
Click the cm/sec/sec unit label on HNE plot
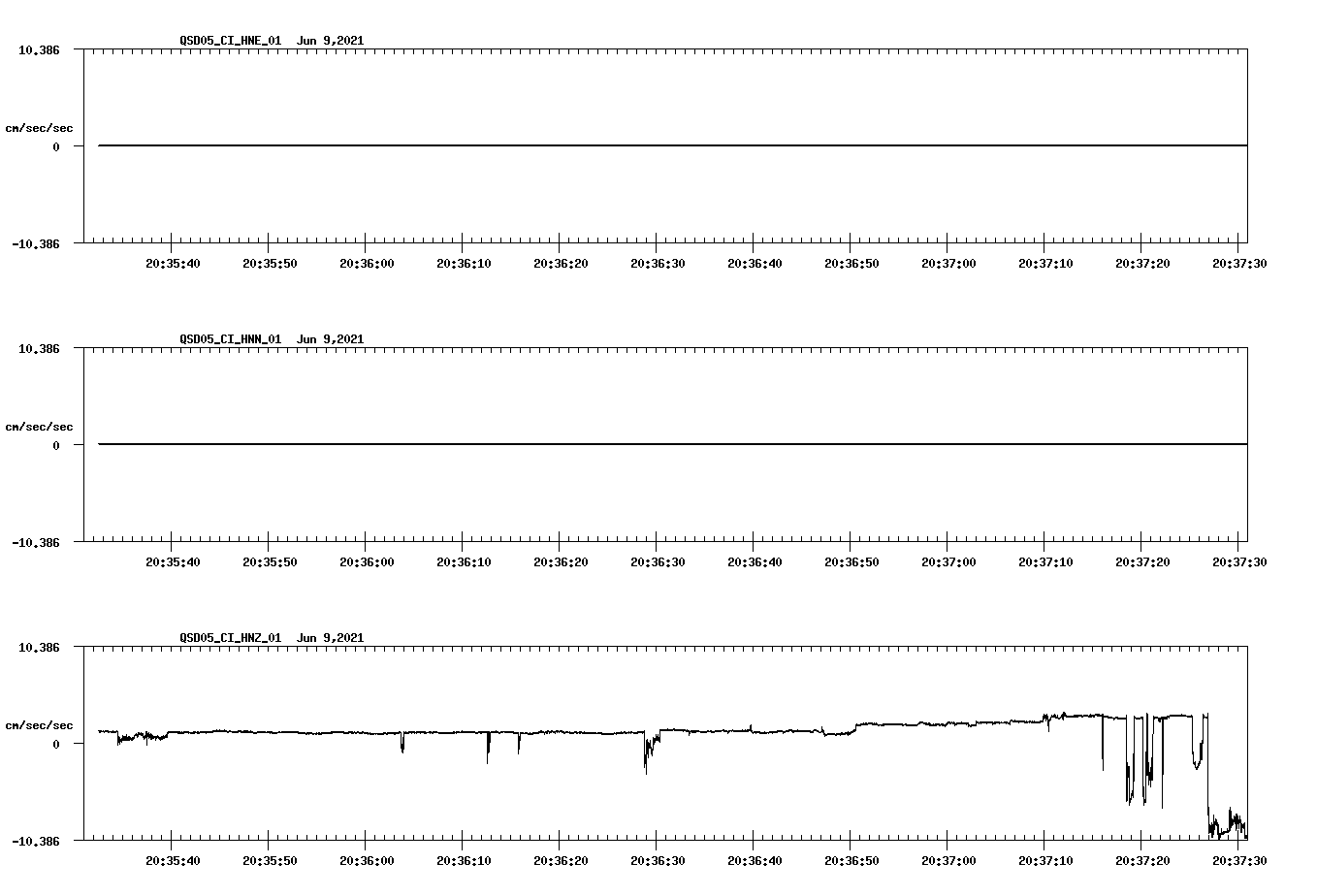click(x=39, y=128)
